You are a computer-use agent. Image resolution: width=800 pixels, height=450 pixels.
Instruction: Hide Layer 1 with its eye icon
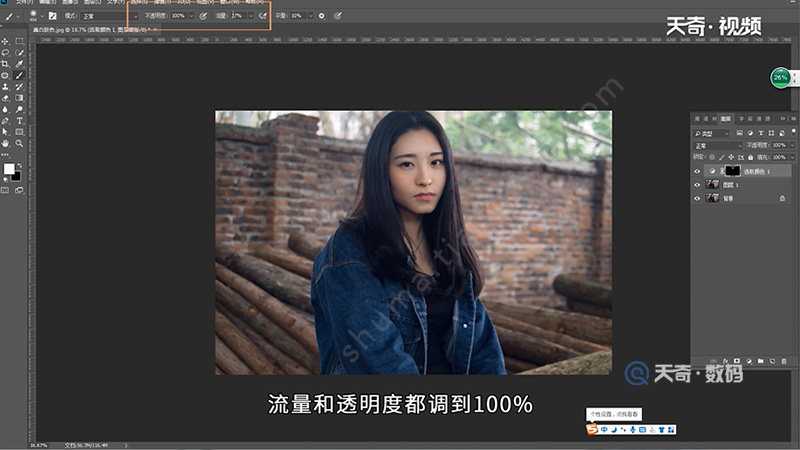697,185
